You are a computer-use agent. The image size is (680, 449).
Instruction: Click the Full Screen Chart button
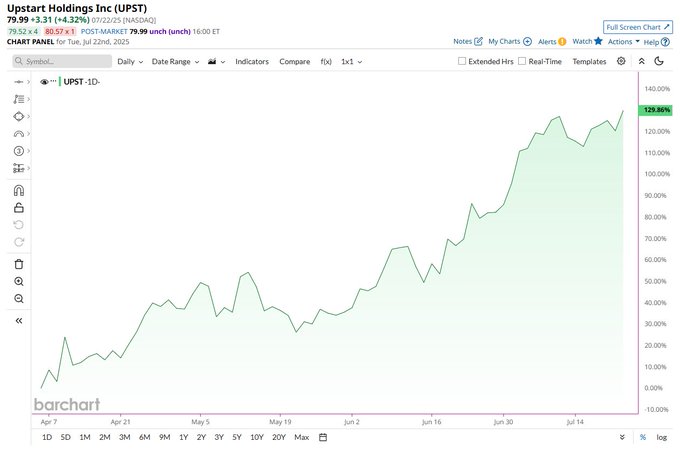(638, 27)
